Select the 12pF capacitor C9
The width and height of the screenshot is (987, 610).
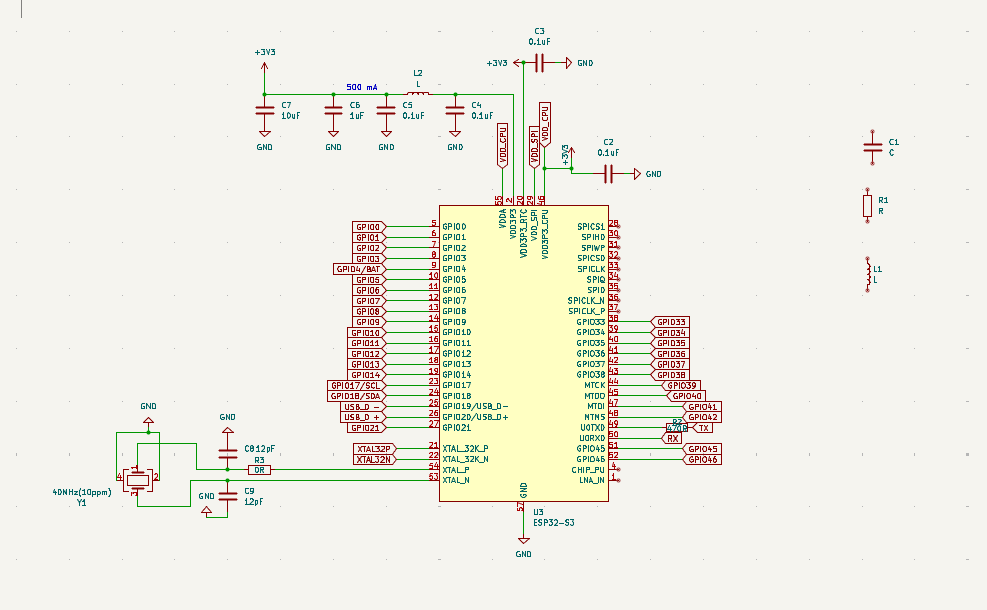pos(226,497)
